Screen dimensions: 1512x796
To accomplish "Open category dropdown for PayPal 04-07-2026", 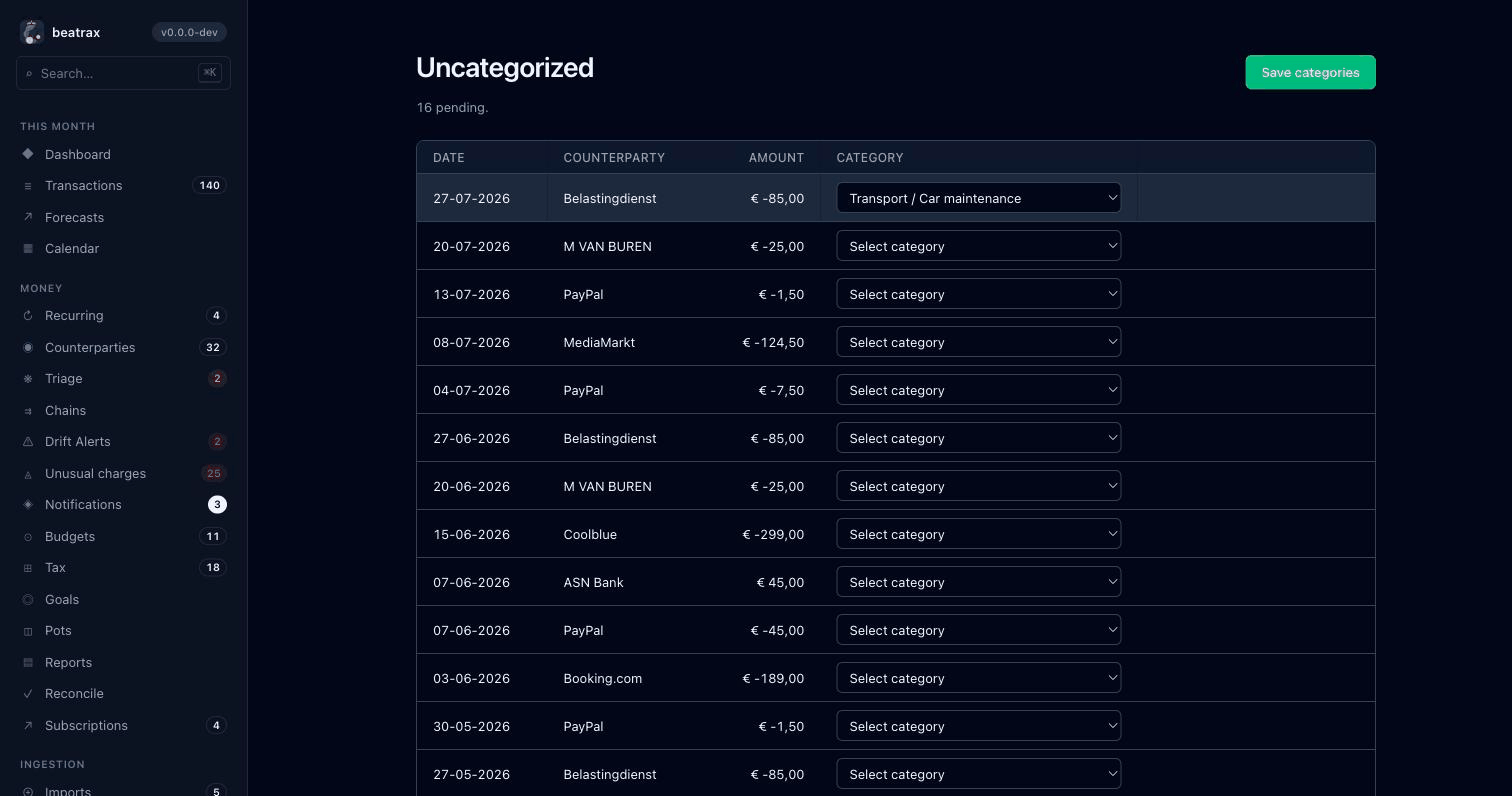I will [978, 390].
